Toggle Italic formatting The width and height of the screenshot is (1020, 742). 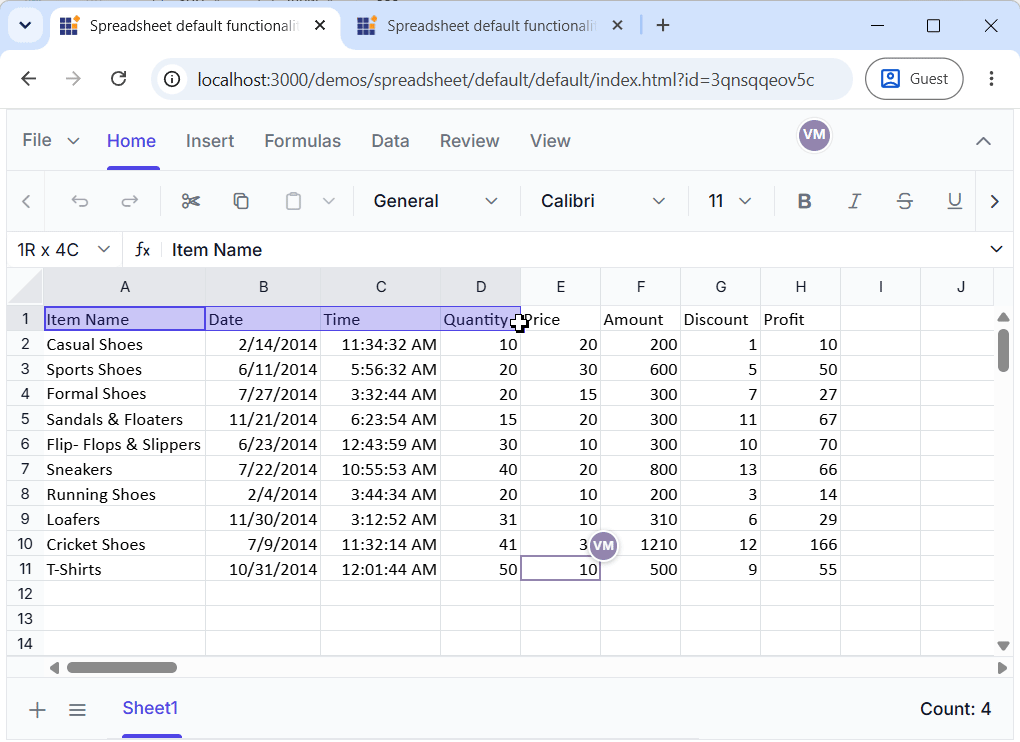coord(855,202)
